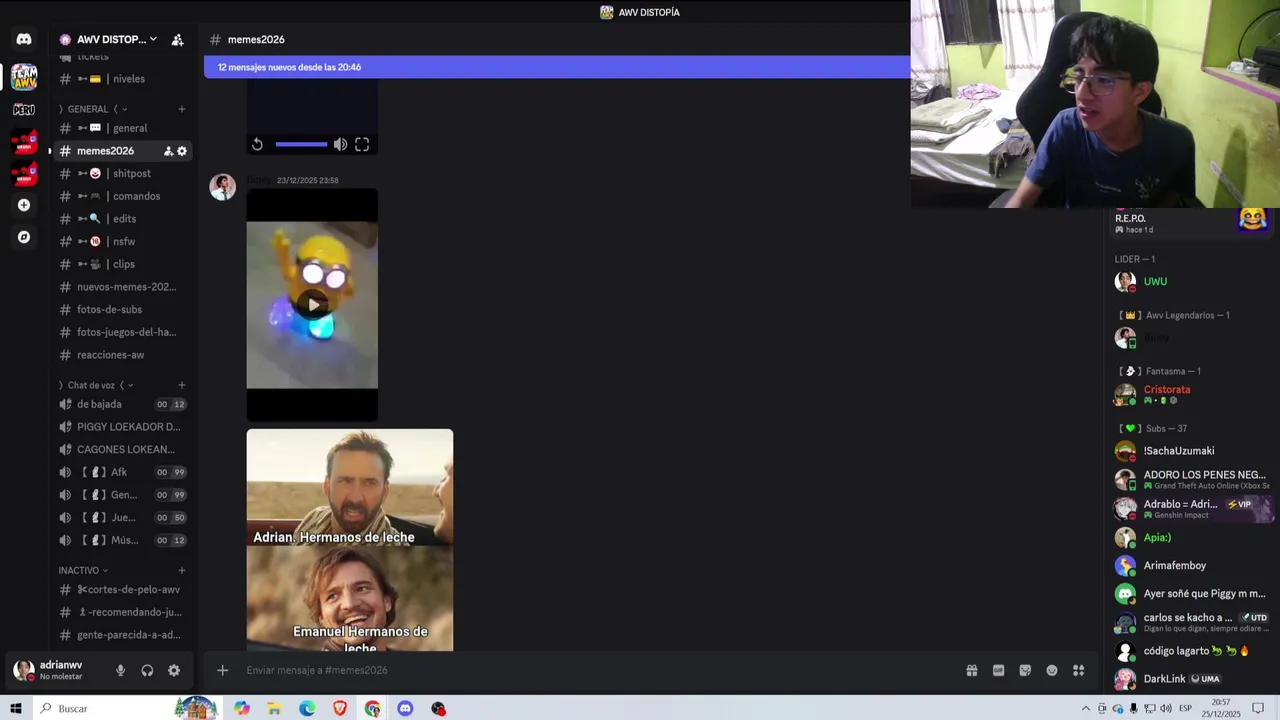1280x720 pixels.
Task: Open the sticker picker
Action: pos(1025,670)
